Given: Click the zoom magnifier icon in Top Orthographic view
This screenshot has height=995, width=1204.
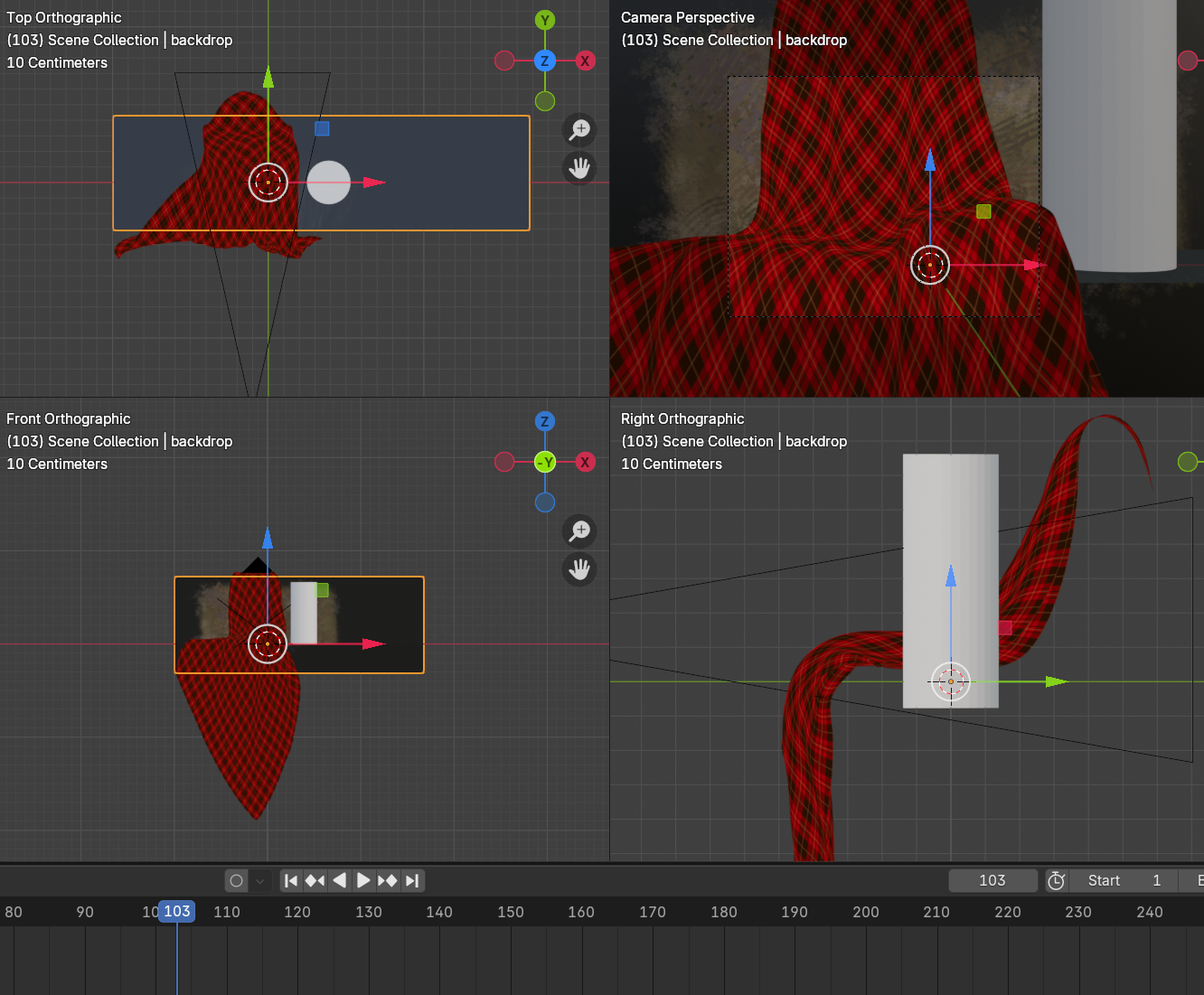Looking at the screenshot, I should [x=579, y=129].
